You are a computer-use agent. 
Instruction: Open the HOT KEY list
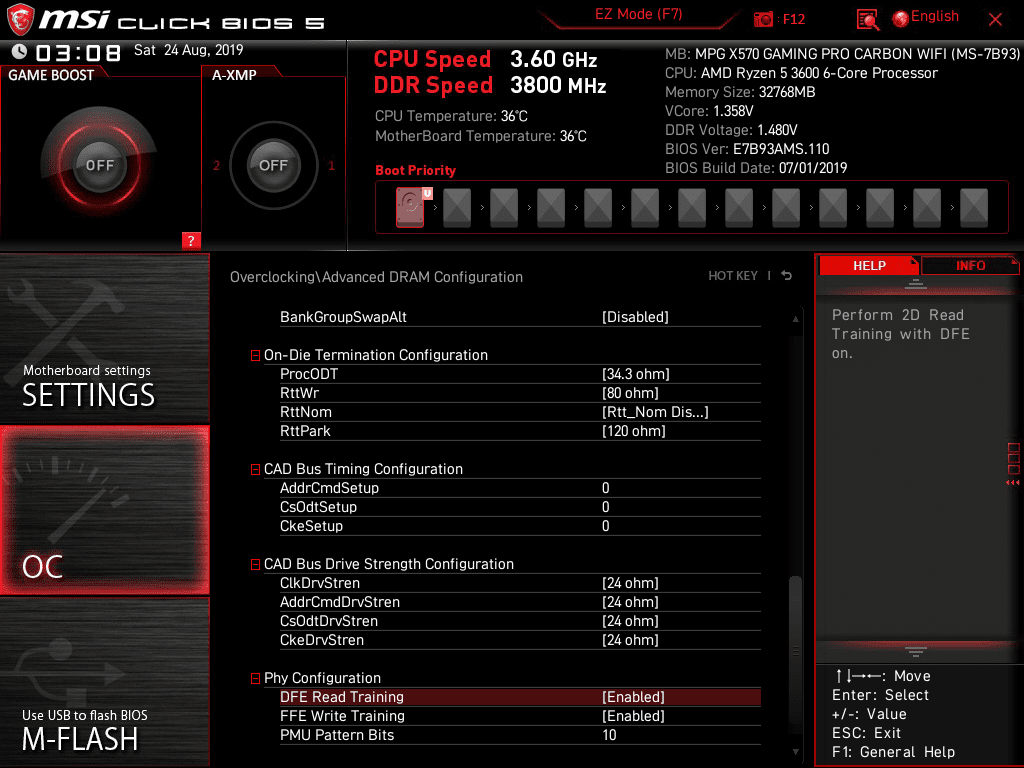[733, 276]
